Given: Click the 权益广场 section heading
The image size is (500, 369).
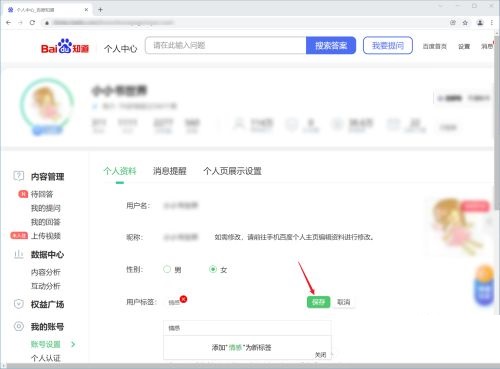Looking at the screenshot, I should [x=47, y=304].
